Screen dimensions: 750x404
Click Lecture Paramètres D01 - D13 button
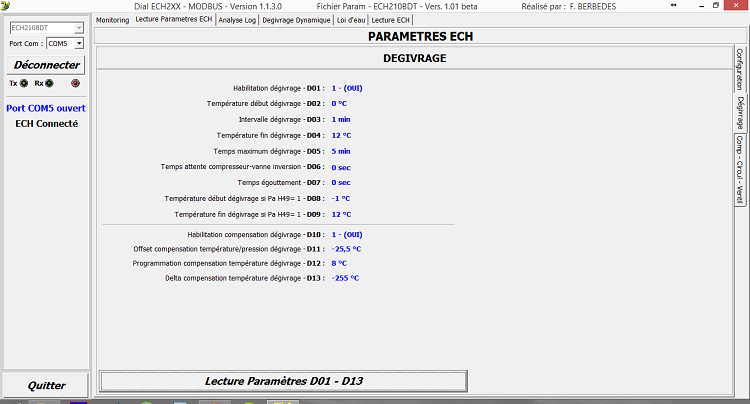click(x=284, y=381)
